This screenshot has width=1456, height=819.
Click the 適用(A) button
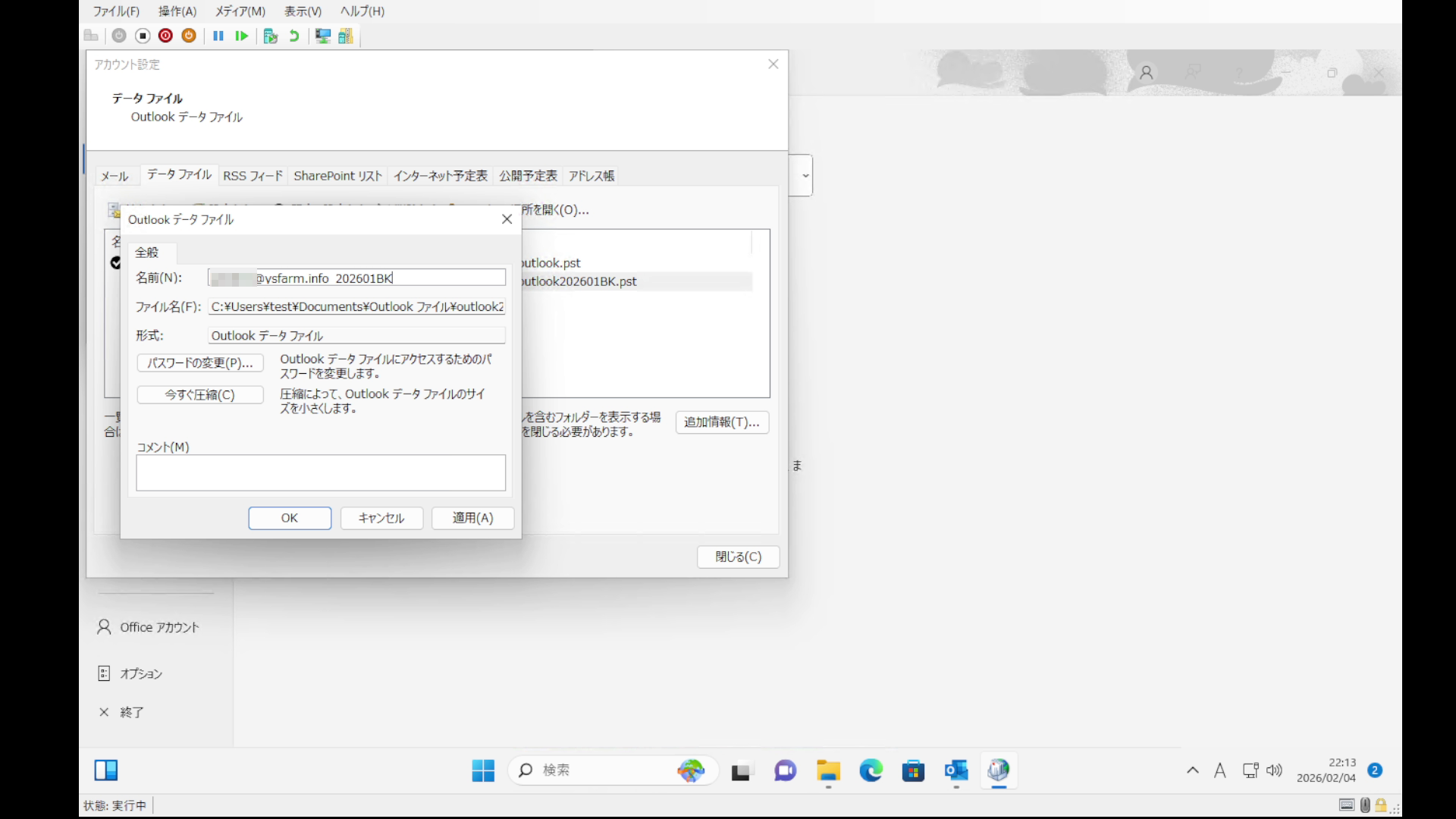(472, 518)
